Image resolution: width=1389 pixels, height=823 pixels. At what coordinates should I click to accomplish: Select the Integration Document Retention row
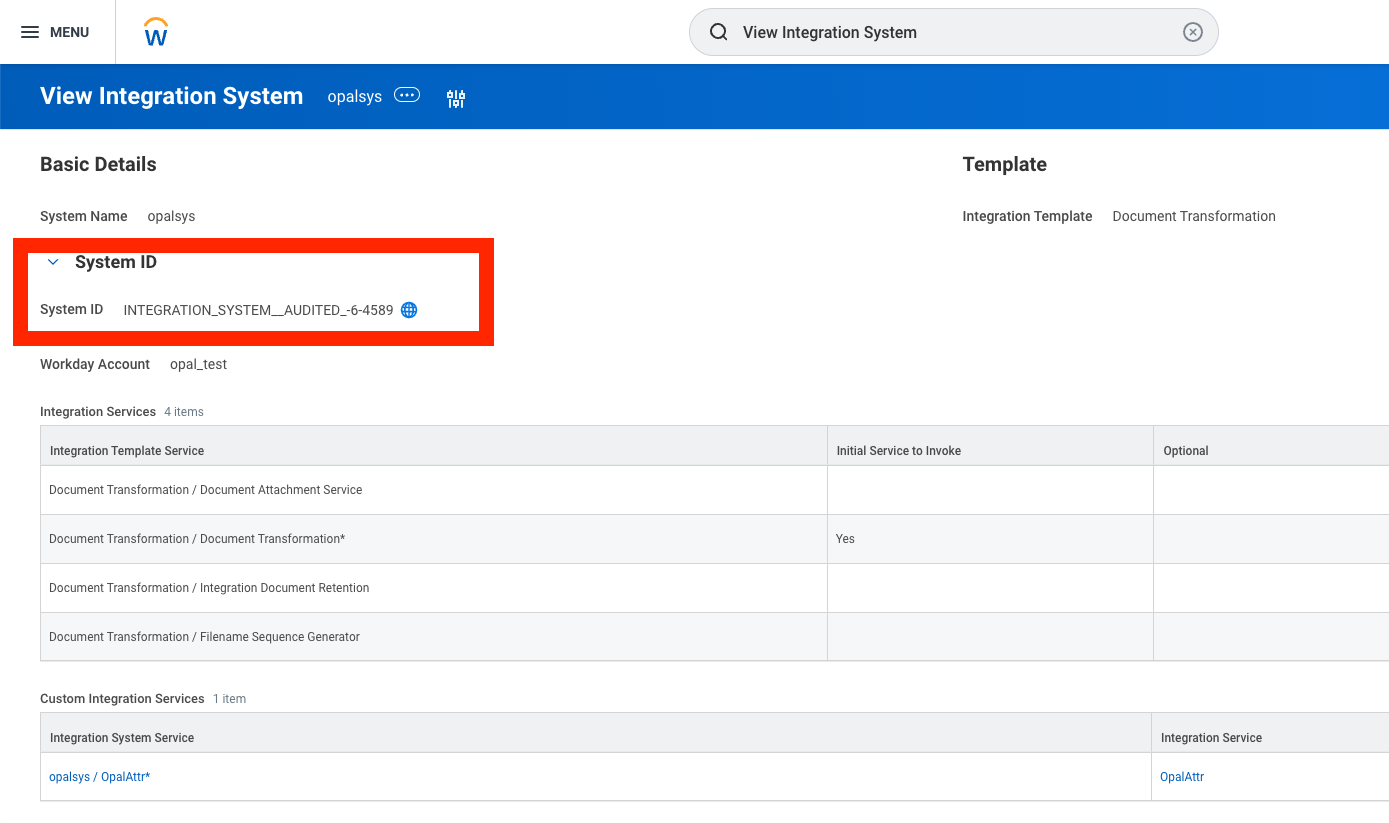click(714, 588)
